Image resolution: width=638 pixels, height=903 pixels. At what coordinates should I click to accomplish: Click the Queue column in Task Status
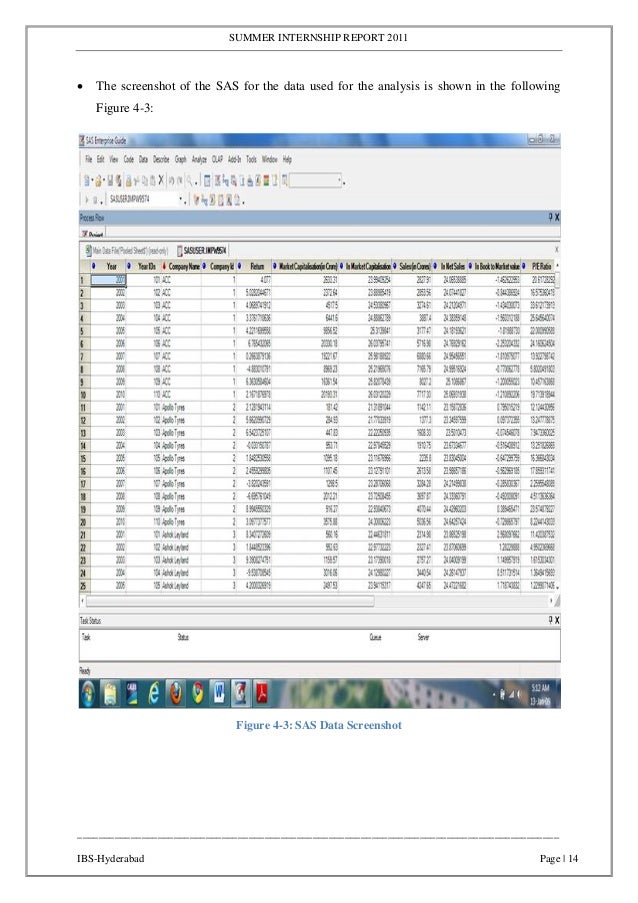point(375,637)
